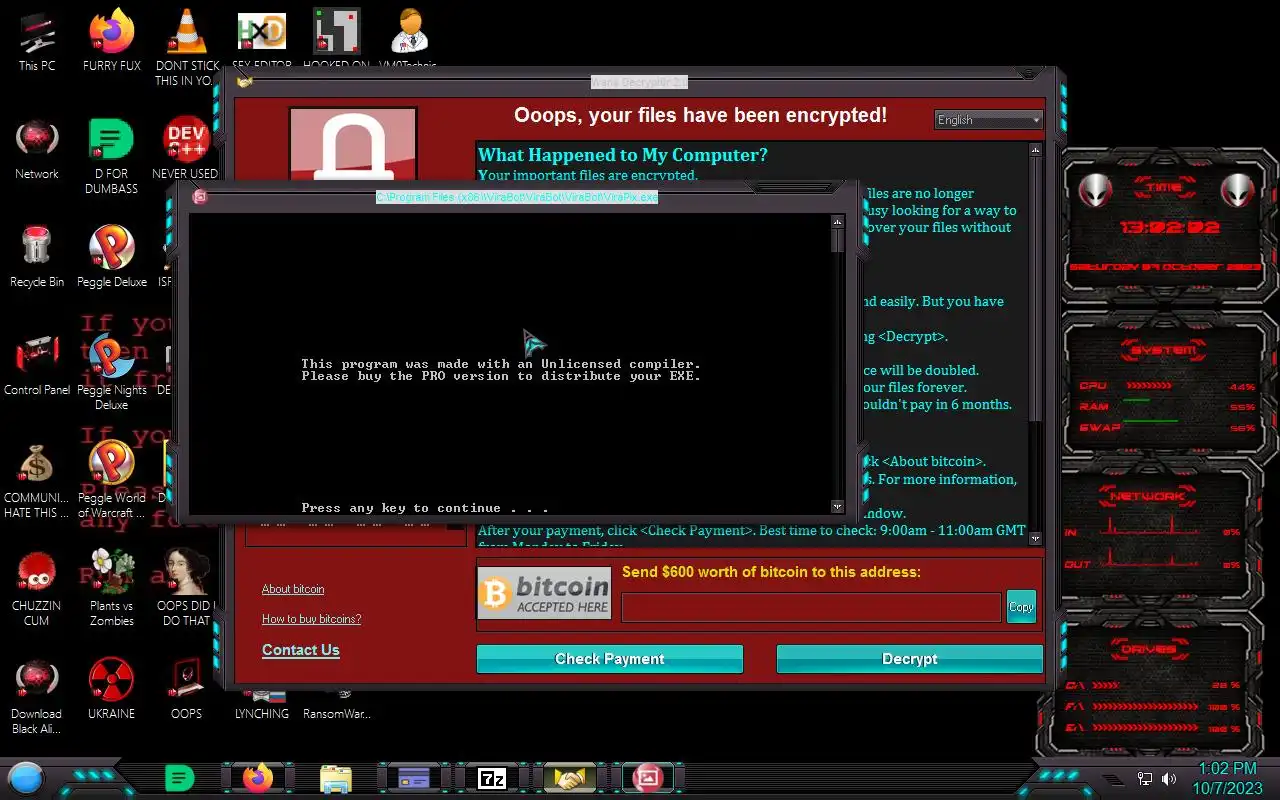This screenshot has width=1280, height=800.
Task: Open the Network desktop icon
Action: pyautogui.click(x=37, y=148)
